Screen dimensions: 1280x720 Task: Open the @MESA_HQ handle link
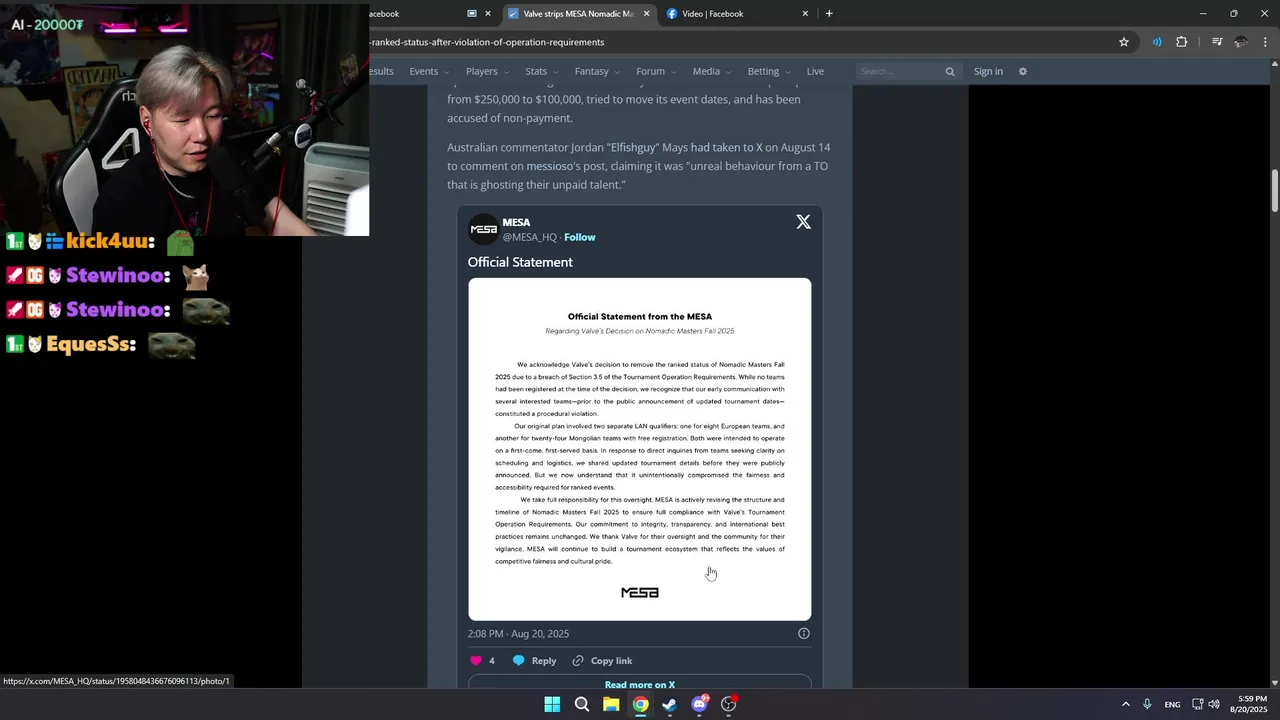tap(530, 237)
